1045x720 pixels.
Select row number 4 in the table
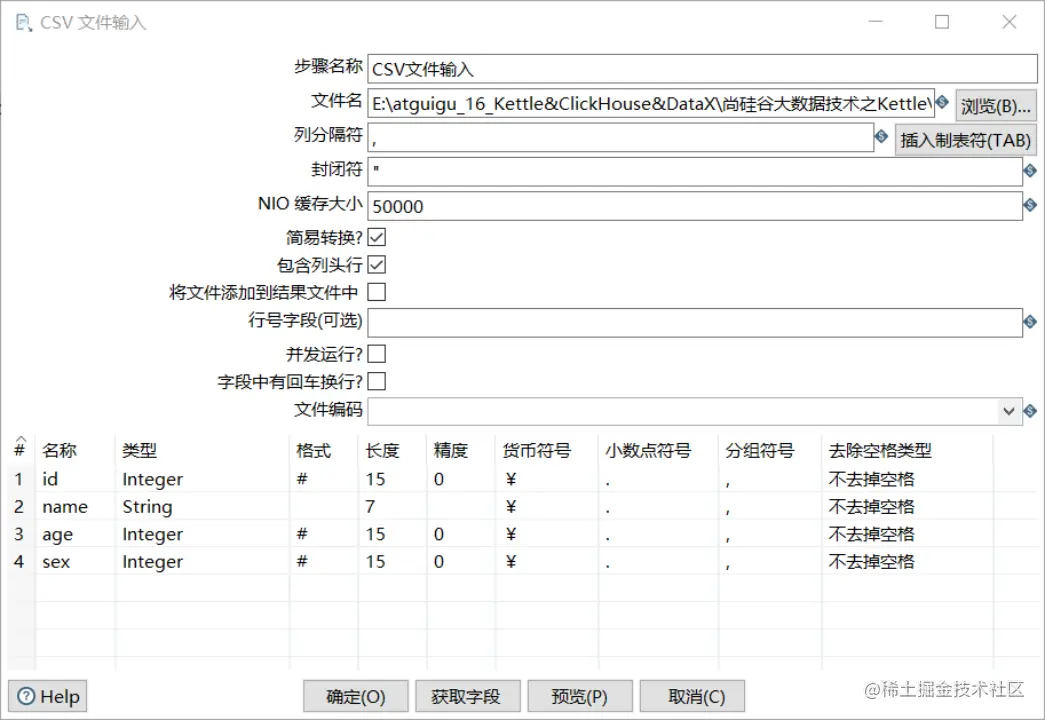20,561
